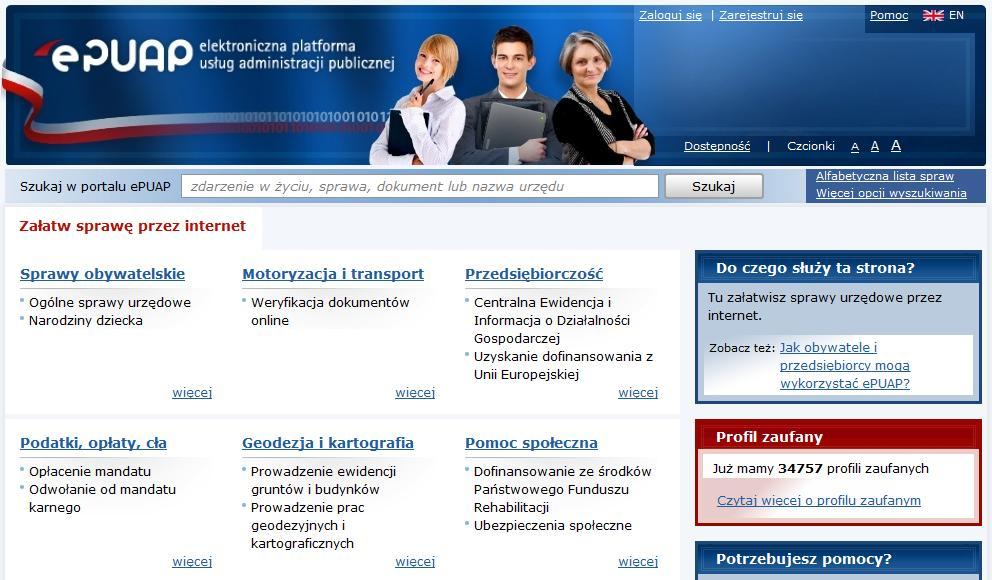Screen dimensions: 992x580
Task: Open Przedsiębiorczość category
Action: click(534, 274)
